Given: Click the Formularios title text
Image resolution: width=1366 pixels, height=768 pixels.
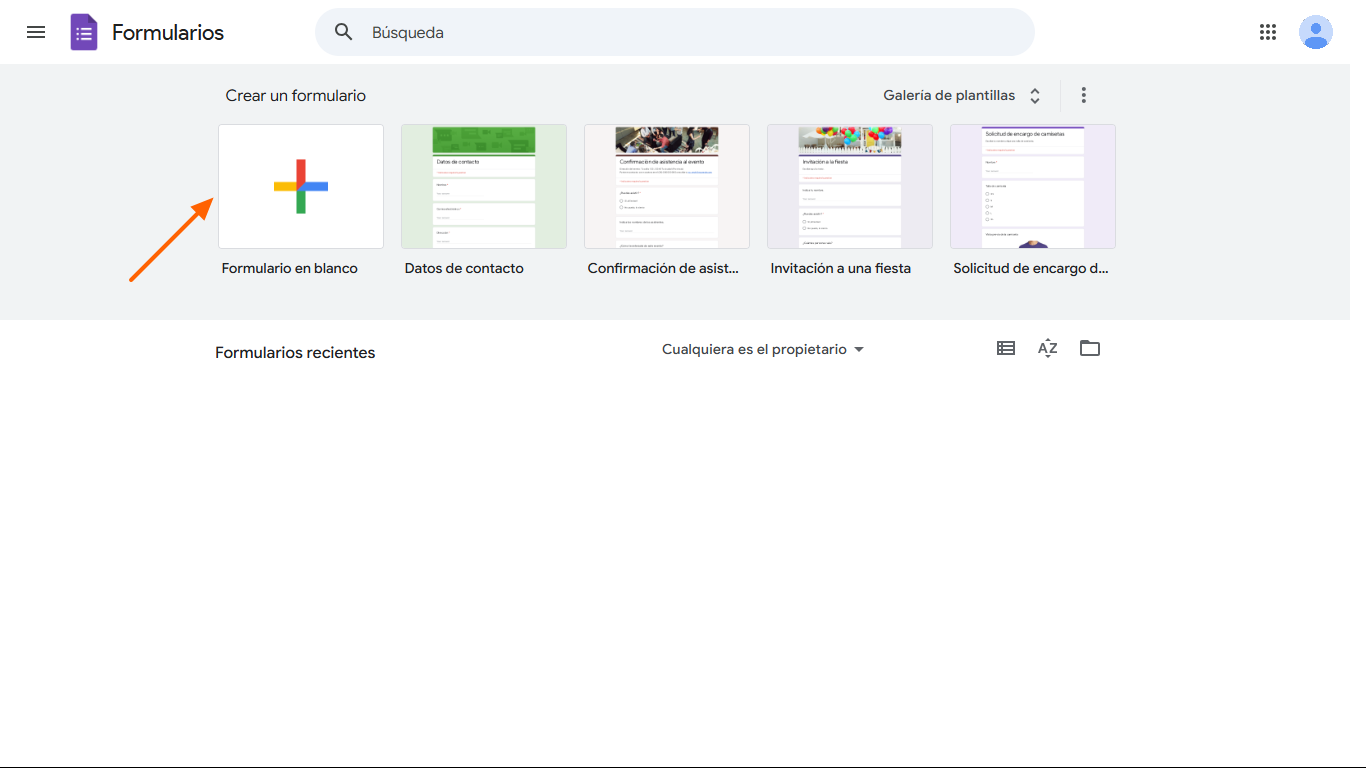Looking at the screenshot, I should [x=168, y=32].
